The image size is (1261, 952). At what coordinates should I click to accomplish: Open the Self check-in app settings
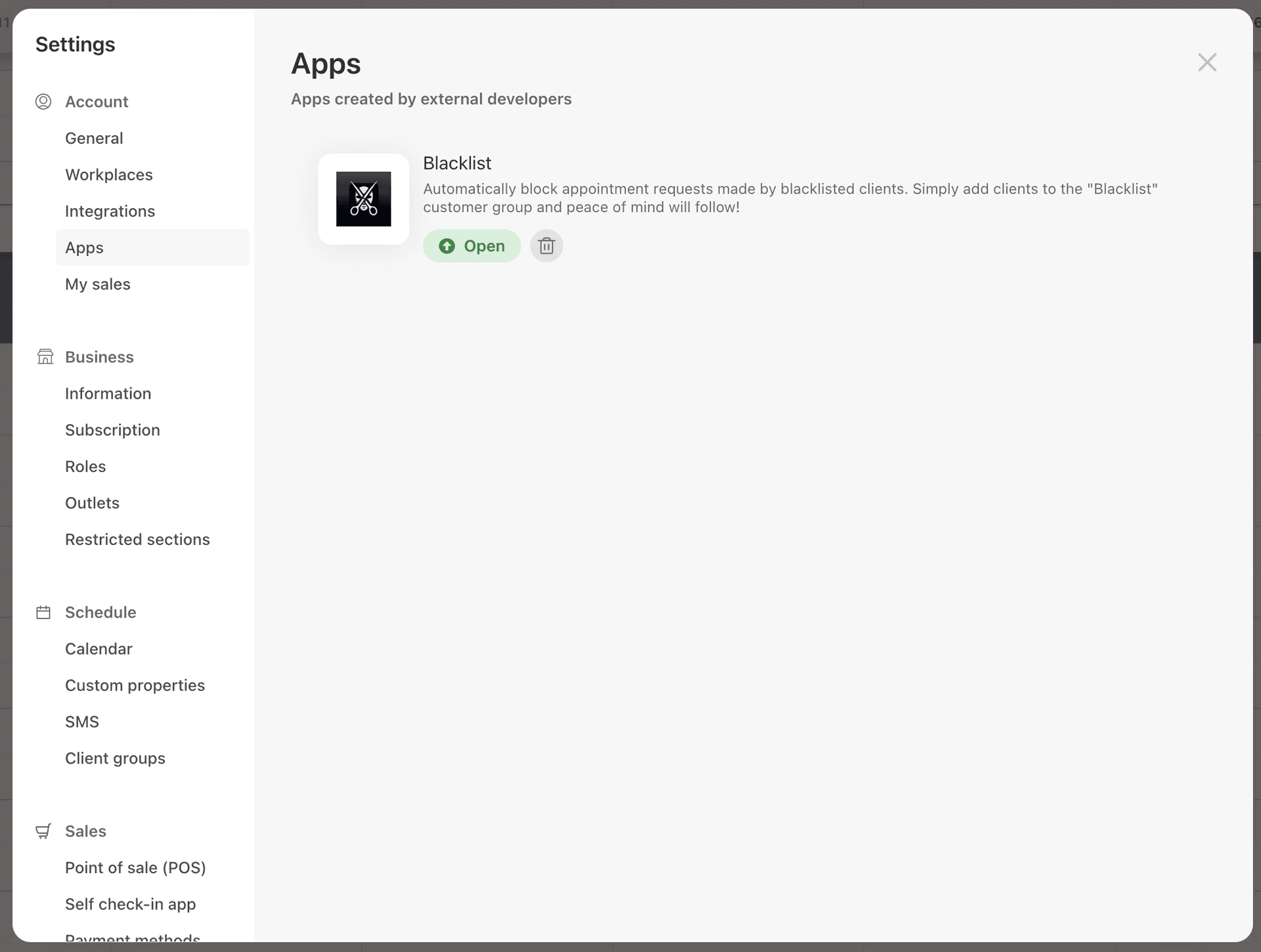click(130, 904)
